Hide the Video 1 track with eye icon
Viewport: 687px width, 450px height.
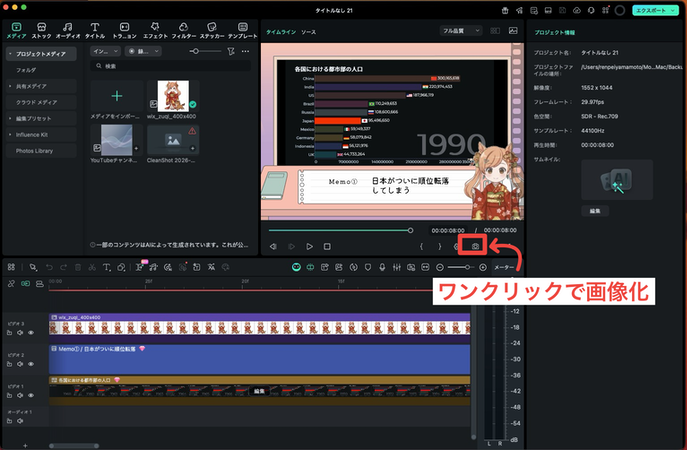[x=31, y=395]
